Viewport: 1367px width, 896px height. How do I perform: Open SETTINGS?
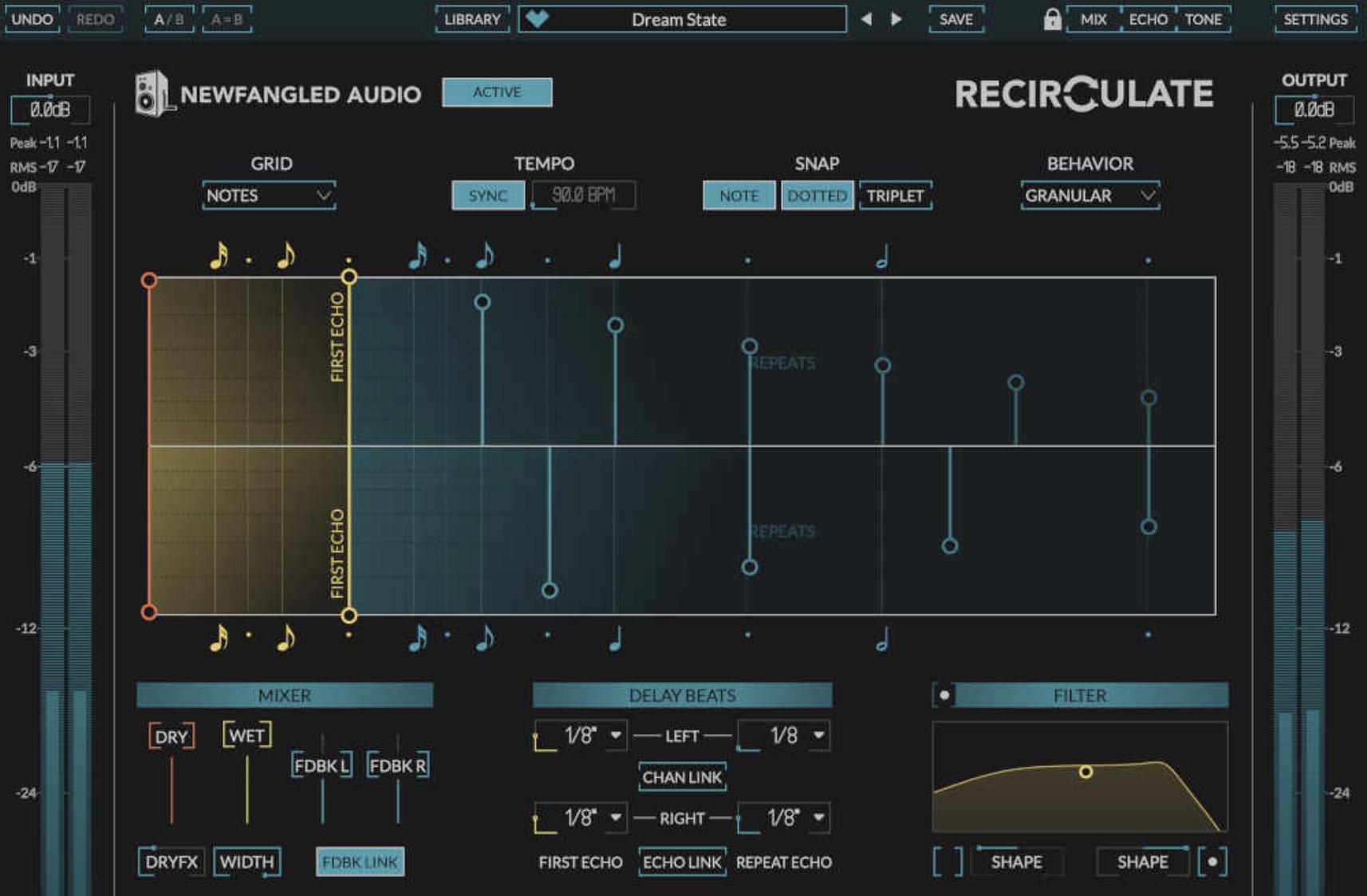pyautogui.click(x=1315, y=19)
